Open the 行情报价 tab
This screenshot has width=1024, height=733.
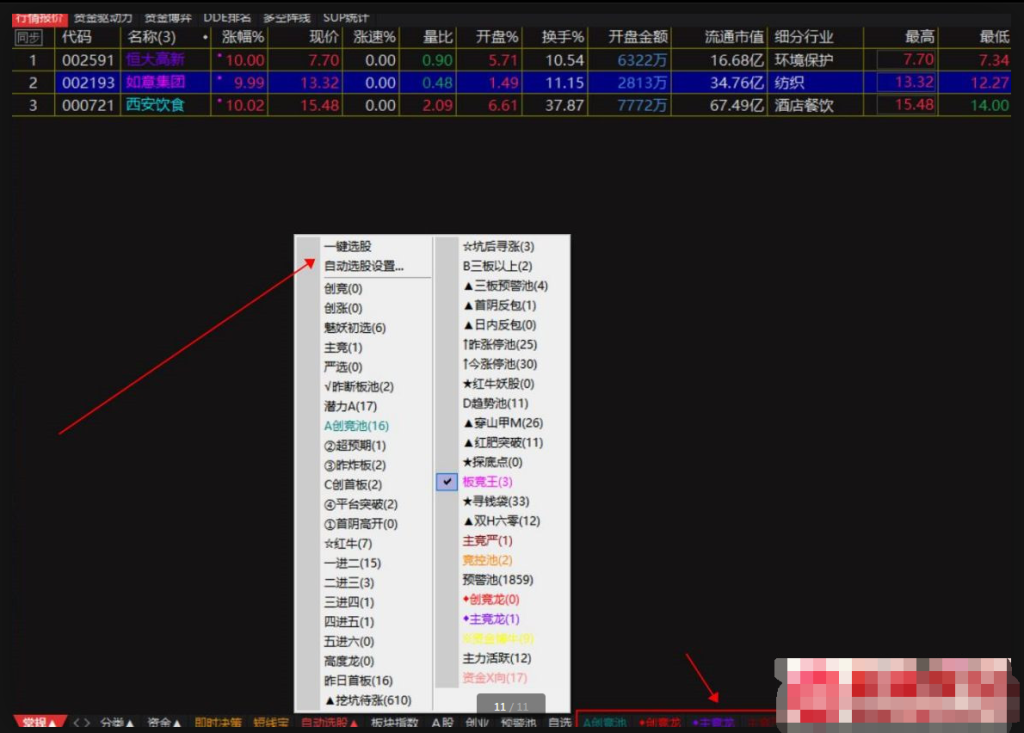pyautogui.click(x=38, y=17)
